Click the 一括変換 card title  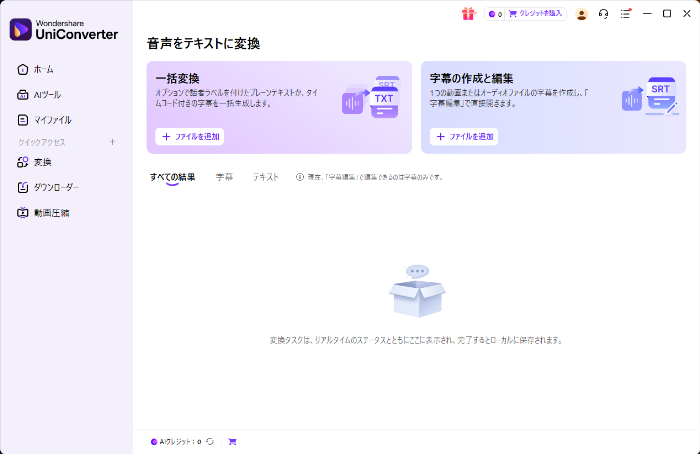tap(177, 79)
